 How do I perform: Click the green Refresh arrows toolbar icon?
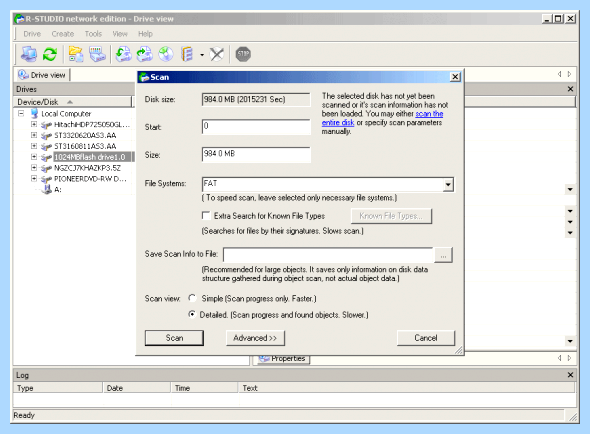pyautogui.click(x=50, y=54)
